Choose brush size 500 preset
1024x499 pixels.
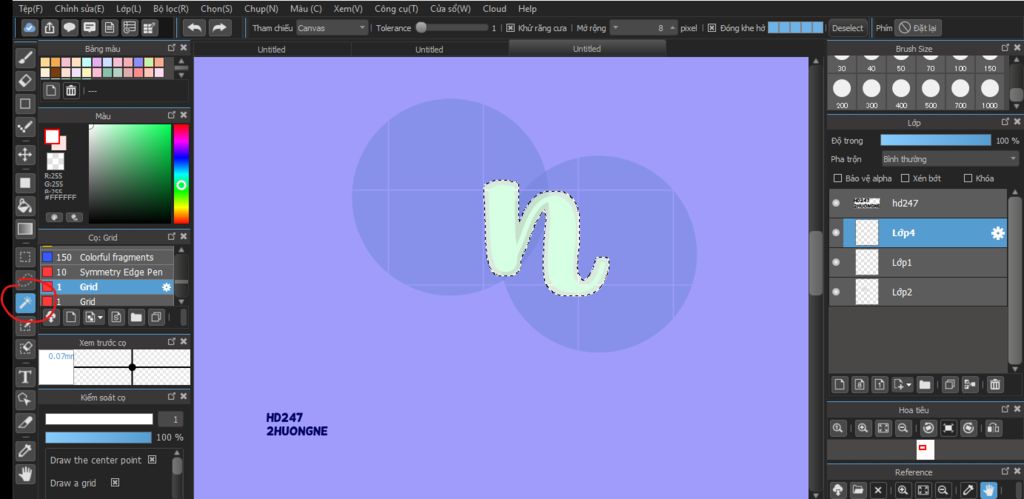pyautogui.click(x=930, y=92)
